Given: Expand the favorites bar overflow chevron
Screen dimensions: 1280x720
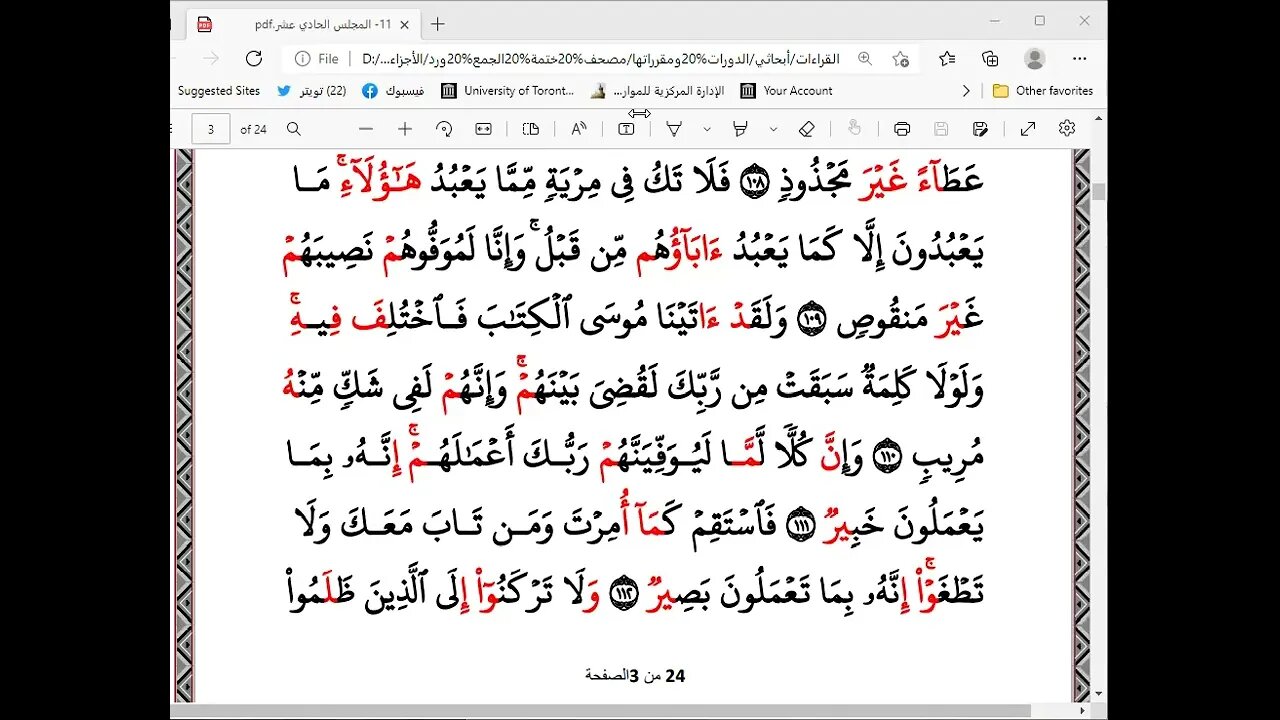Looking at the screenshot, I should click(x=966, y=91).
